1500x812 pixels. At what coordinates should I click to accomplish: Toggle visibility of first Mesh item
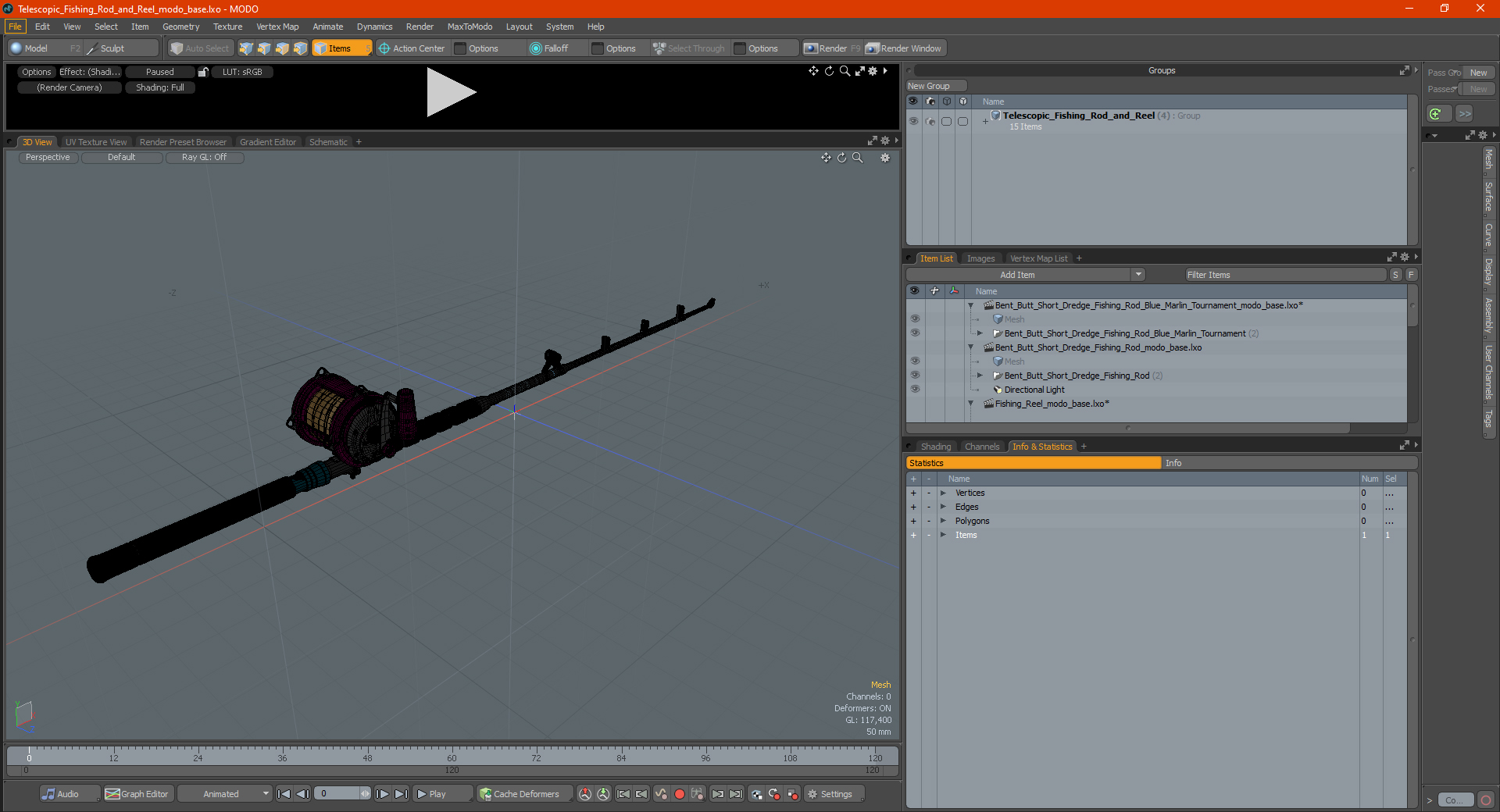click(915, 319)
